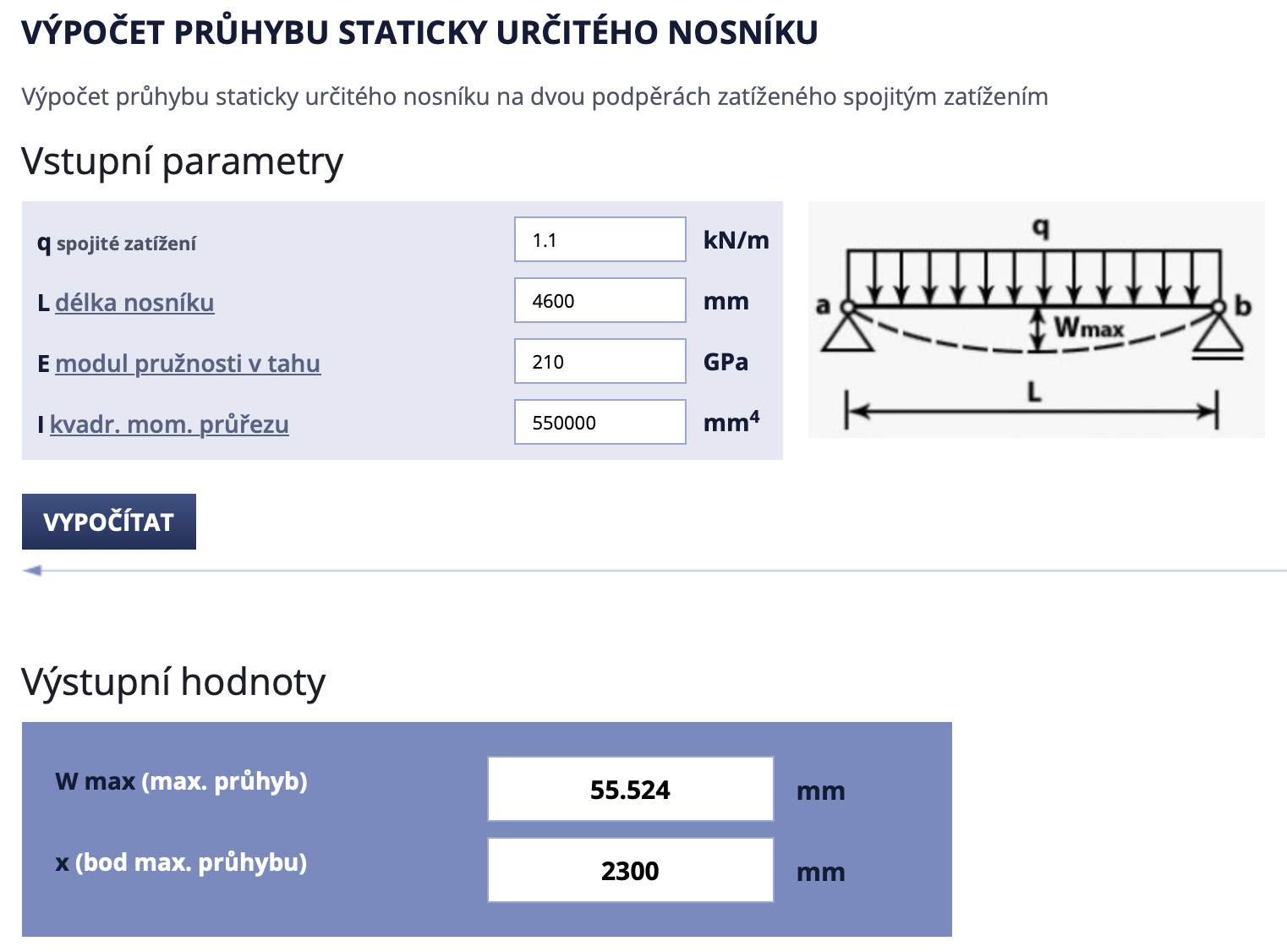1287x952 pixels.
Task: Click the Wmax deflection arrow in beam diagram
Action: pos(1037,330)
